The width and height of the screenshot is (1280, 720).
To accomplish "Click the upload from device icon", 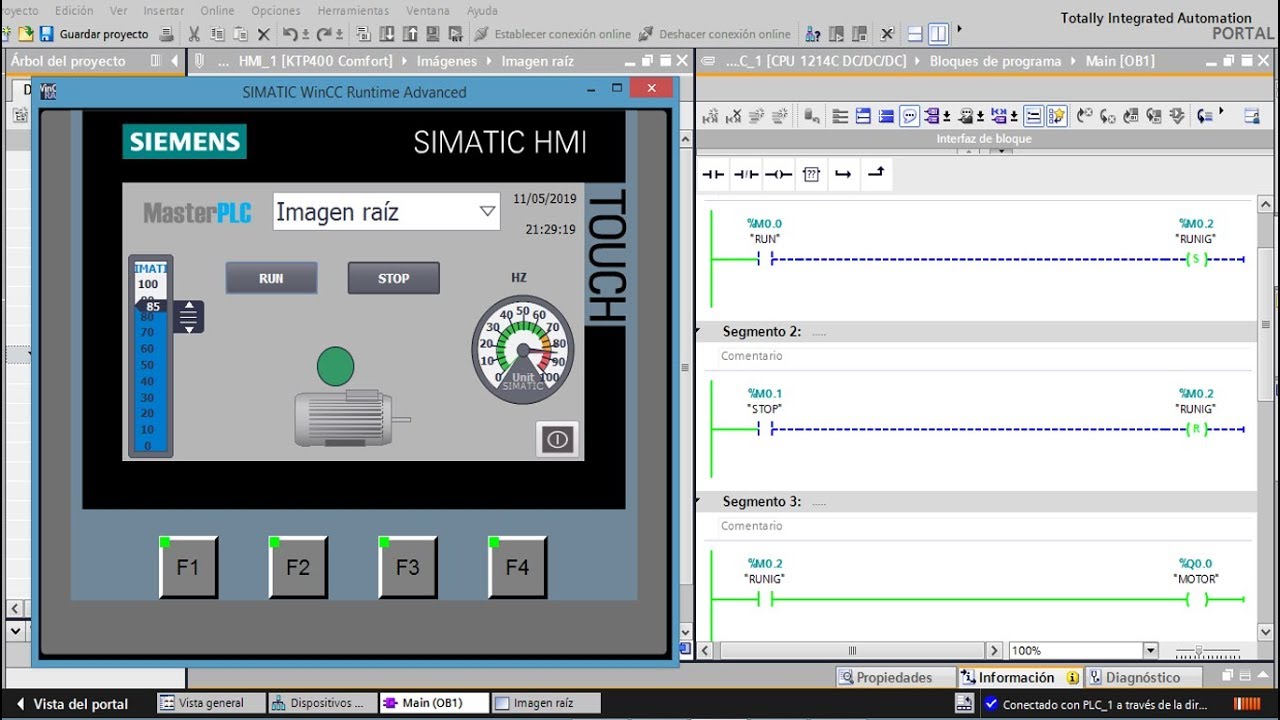I will [x=410, y=34].
